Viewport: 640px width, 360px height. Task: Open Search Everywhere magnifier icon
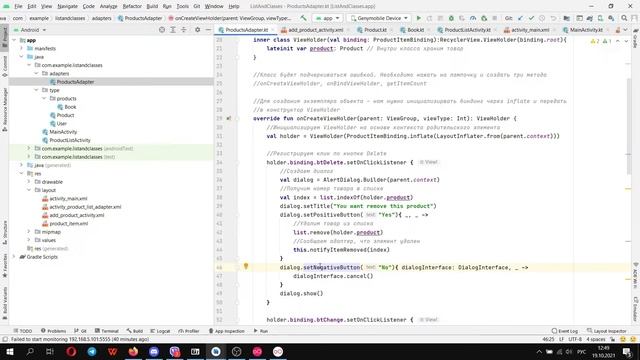624,18
